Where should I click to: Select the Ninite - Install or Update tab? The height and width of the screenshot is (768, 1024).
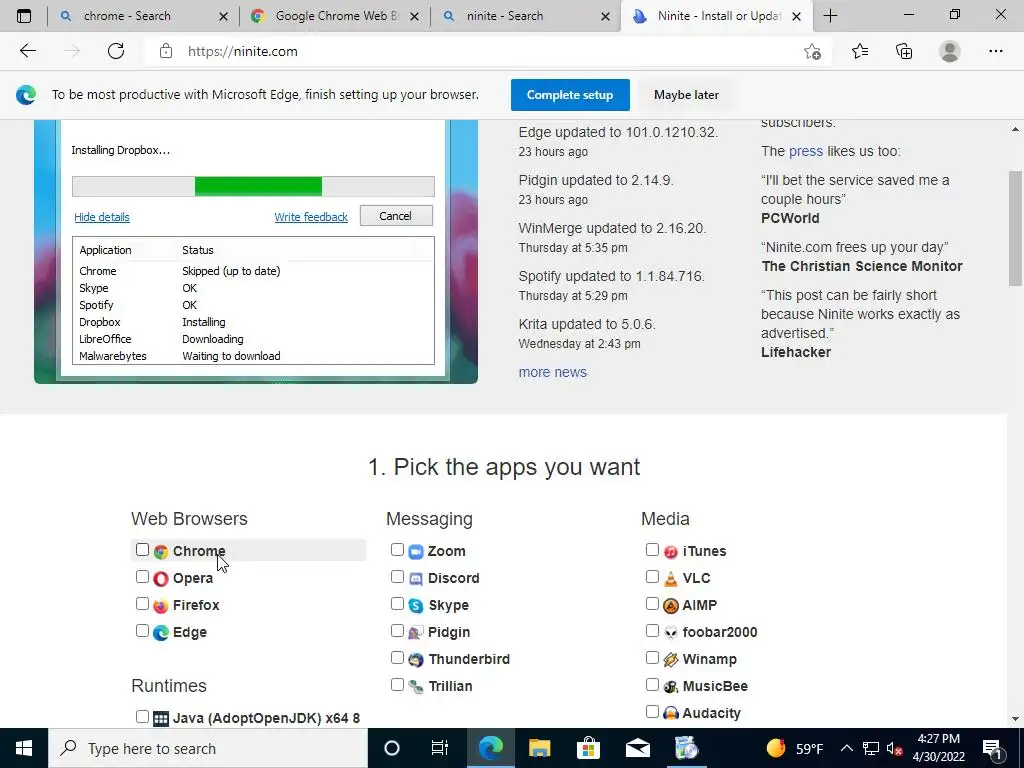pyautogui.click(x=718, y=16)
